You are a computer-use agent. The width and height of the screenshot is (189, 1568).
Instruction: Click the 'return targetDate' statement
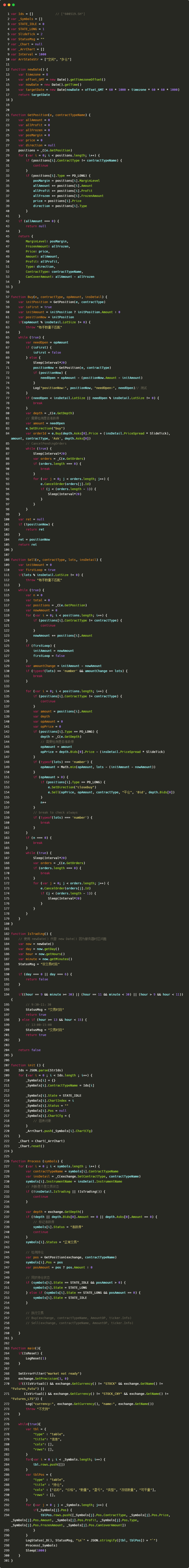pos(34,95)
